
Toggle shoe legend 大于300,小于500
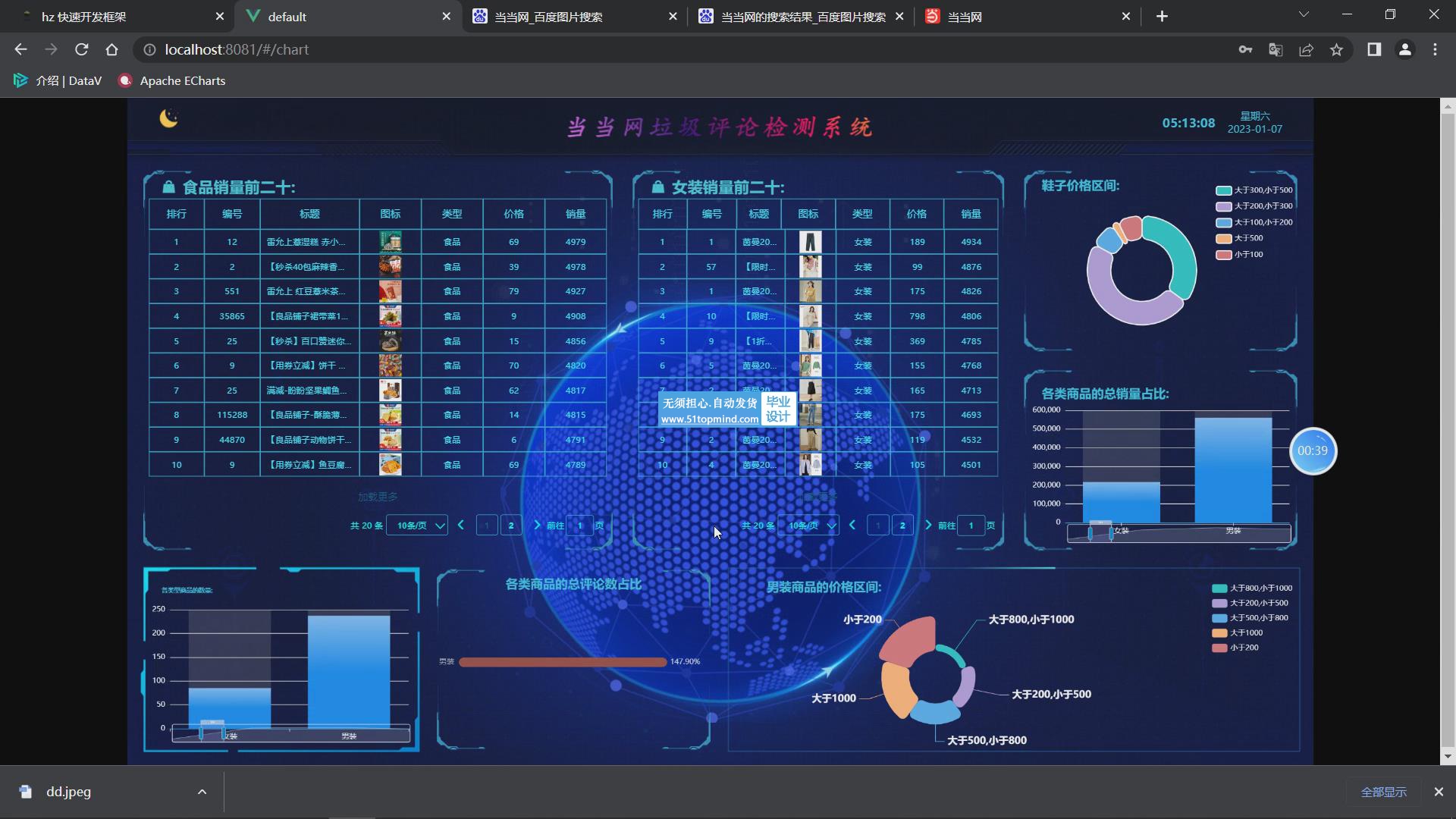click(x=1254, y=190)
